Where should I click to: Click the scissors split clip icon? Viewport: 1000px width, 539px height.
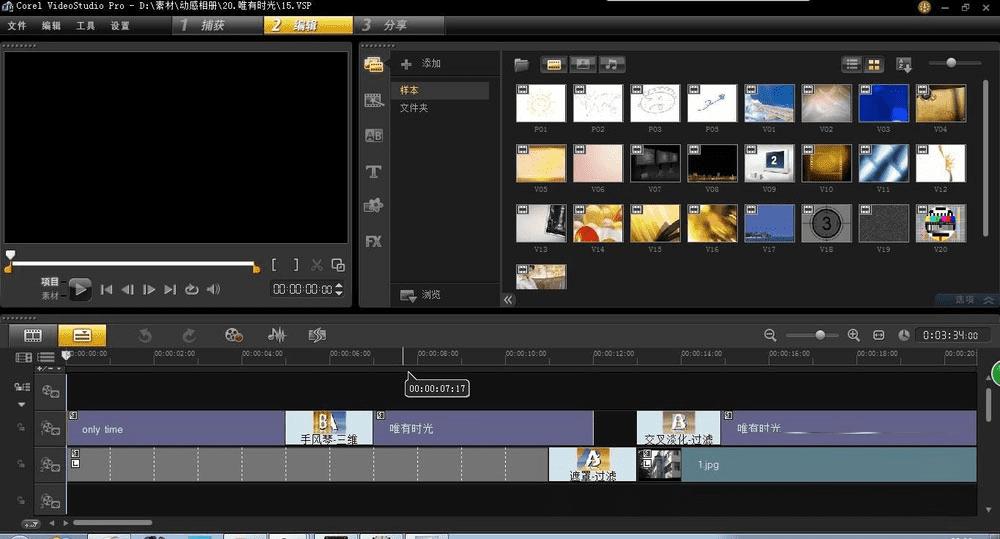(317, 265)
